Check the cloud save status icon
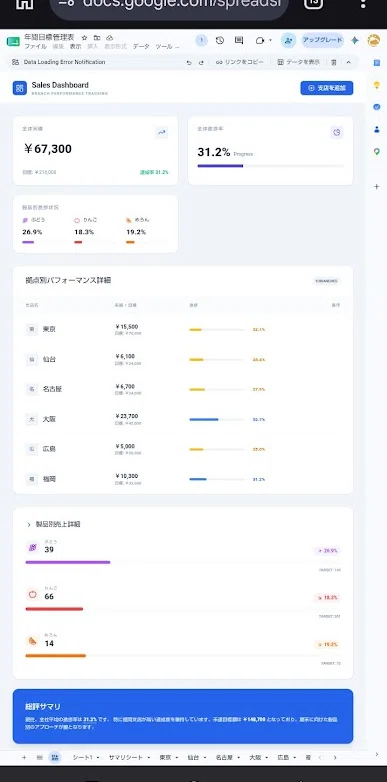 110,37
